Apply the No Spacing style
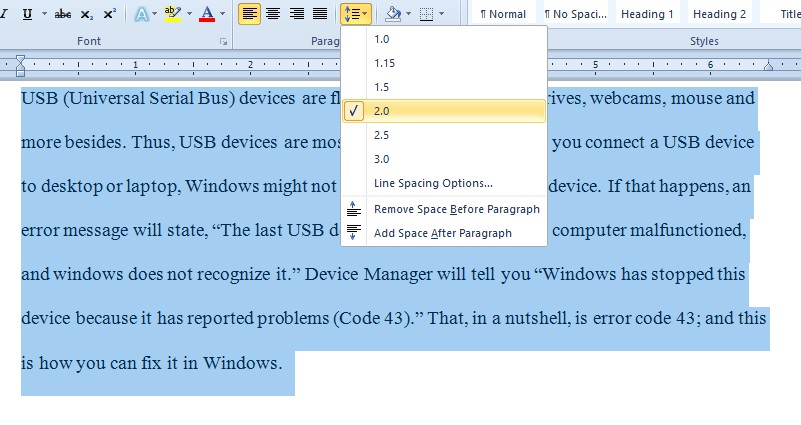801x425 pixels. [576, 14]
